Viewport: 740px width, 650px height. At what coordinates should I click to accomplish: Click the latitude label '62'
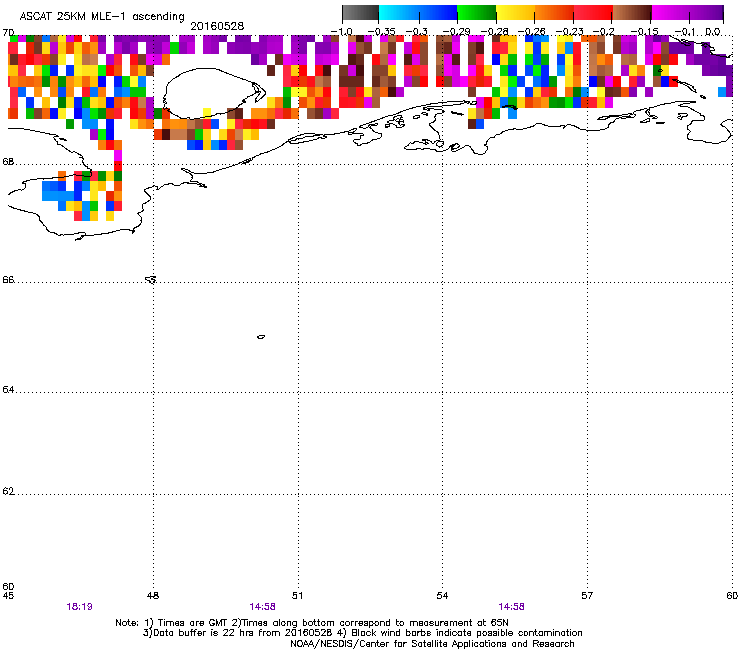(8, 491)
